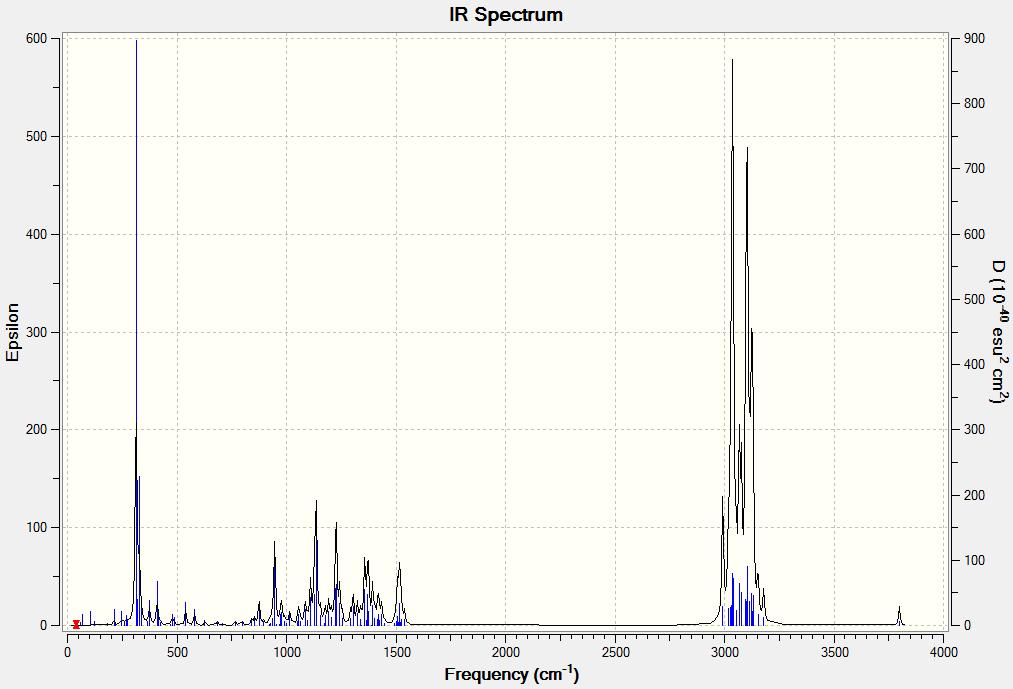Click the red frequency marker near zero

click(x=76, y=624)
